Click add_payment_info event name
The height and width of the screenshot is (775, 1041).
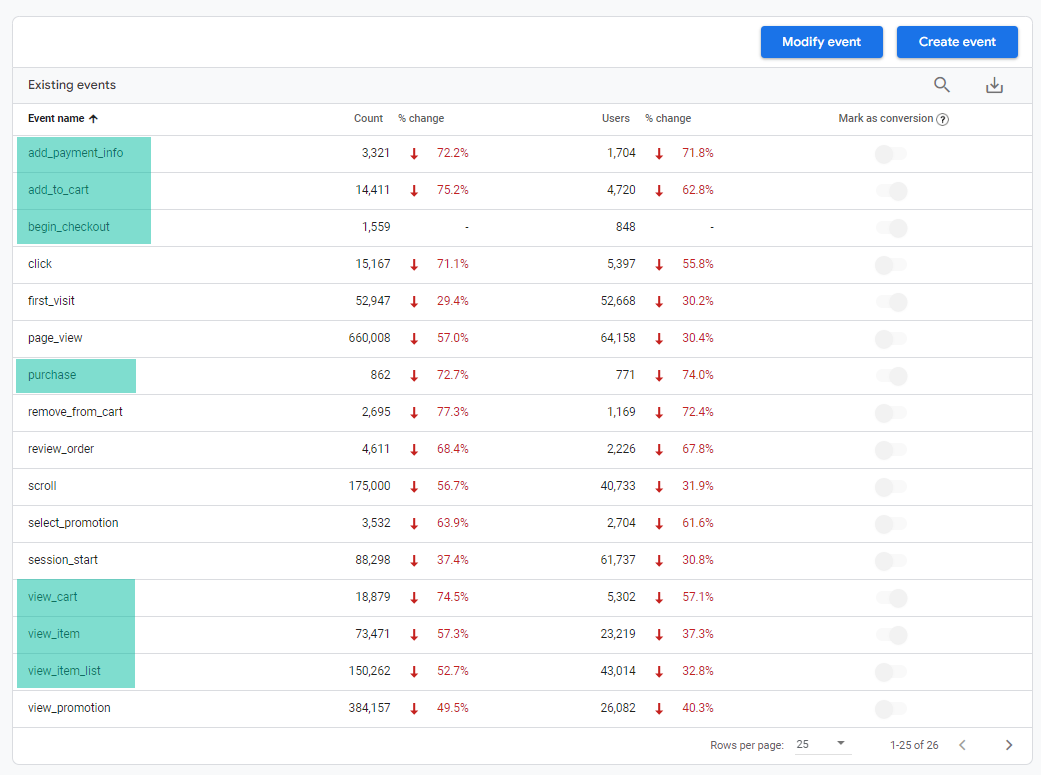pos(76,153)
